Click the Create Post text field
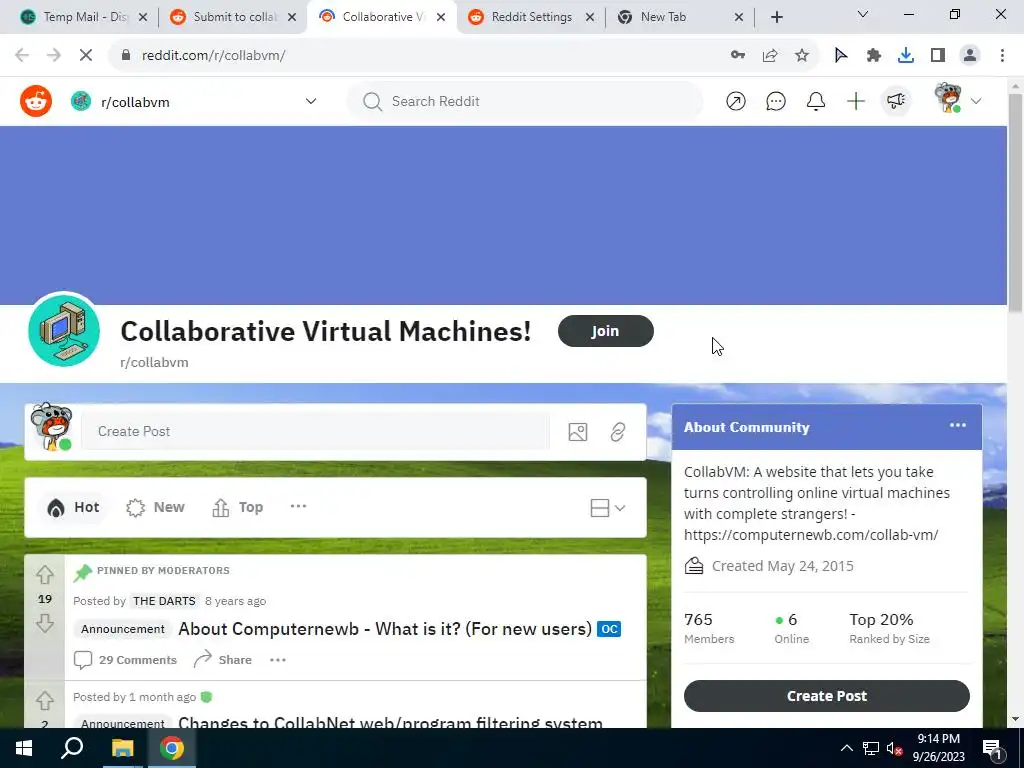 (x=315, y=432)
